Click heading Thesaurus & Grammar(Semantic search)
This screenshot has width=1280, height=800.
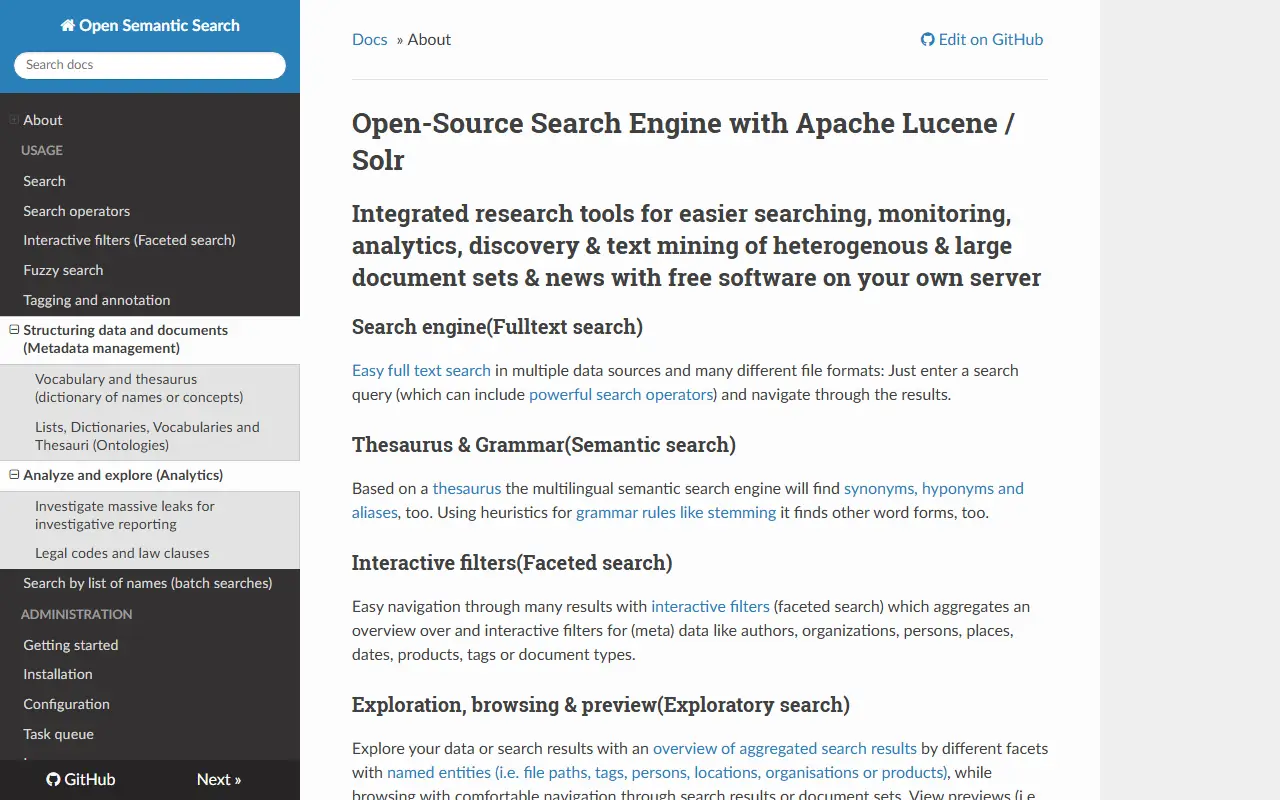coord(544,445)
